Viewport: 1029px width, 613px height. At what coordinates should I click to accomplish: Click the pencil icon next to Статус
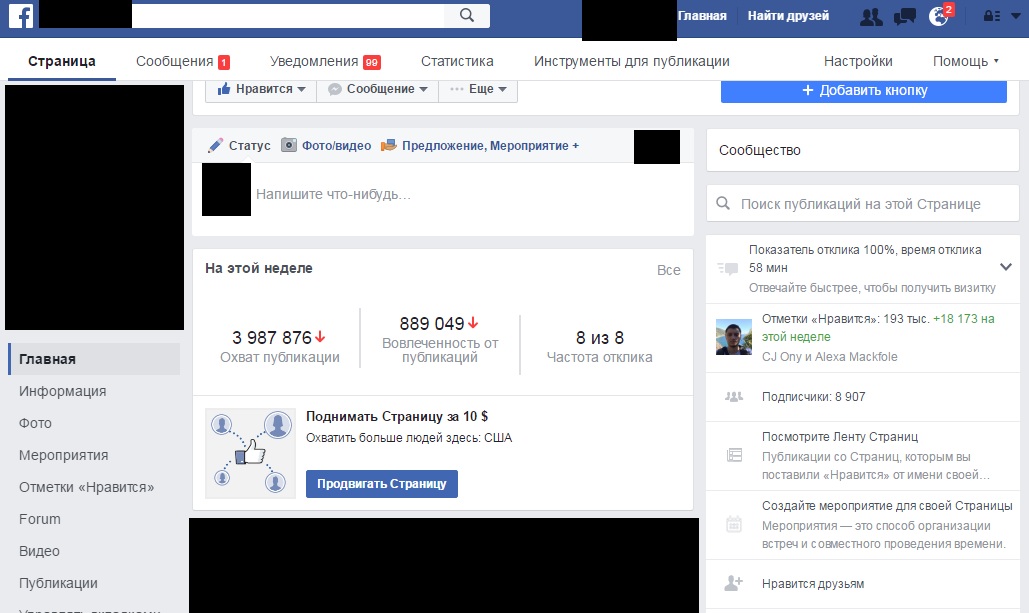pyautogui.click(x=215, y=145)
